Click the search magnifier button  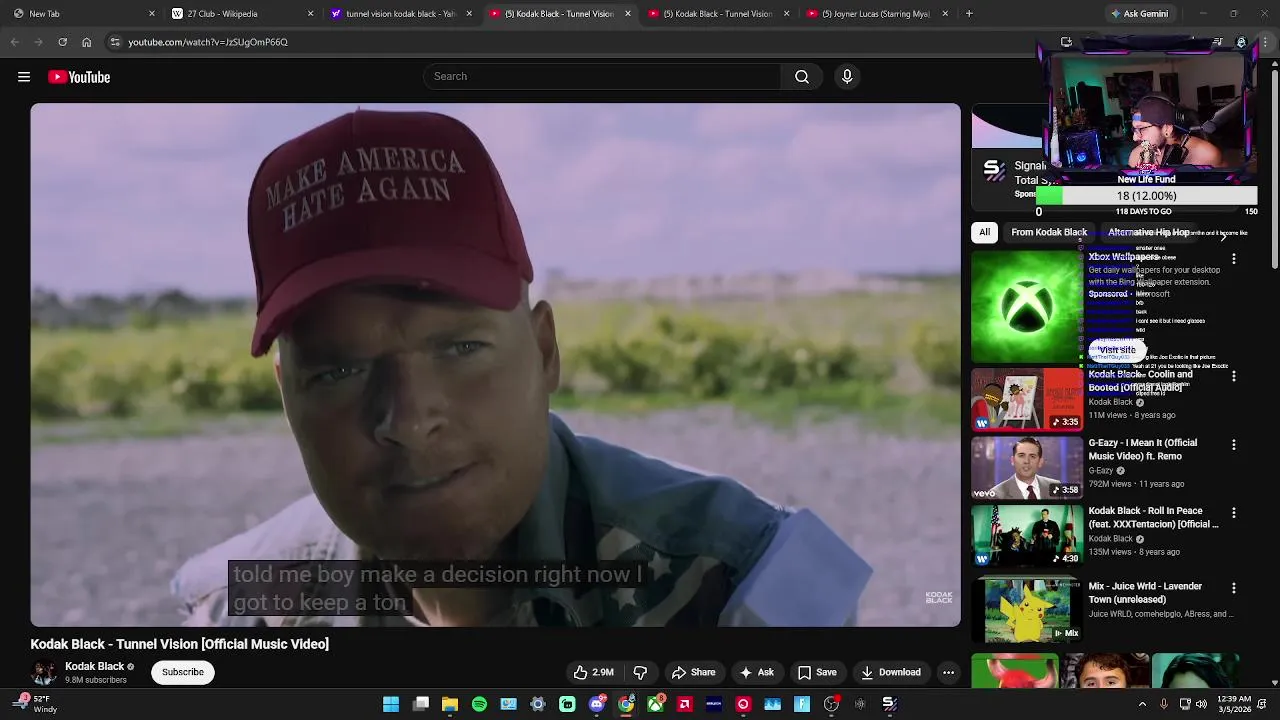(802, 77)
